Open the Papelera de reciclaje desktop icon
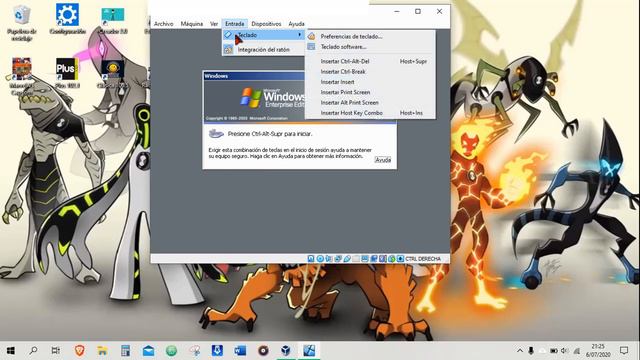 coord(22,23)
